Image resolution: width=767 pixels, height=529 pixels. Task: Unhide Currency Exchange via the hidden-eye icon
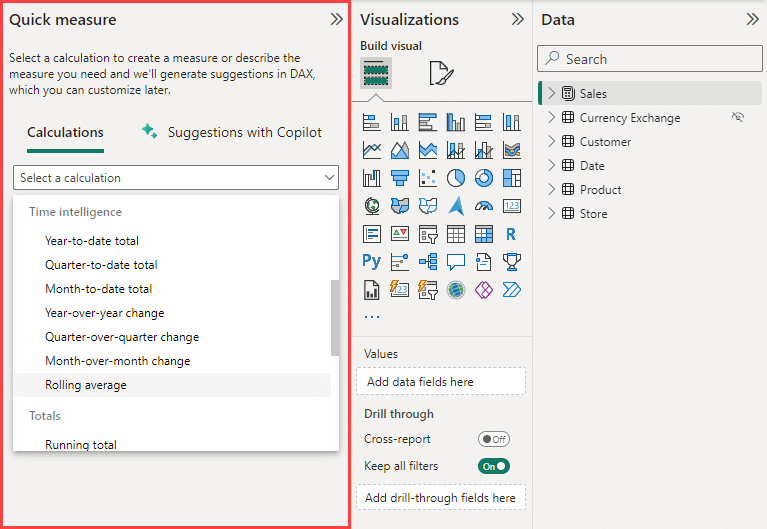[x=738, y=117]
